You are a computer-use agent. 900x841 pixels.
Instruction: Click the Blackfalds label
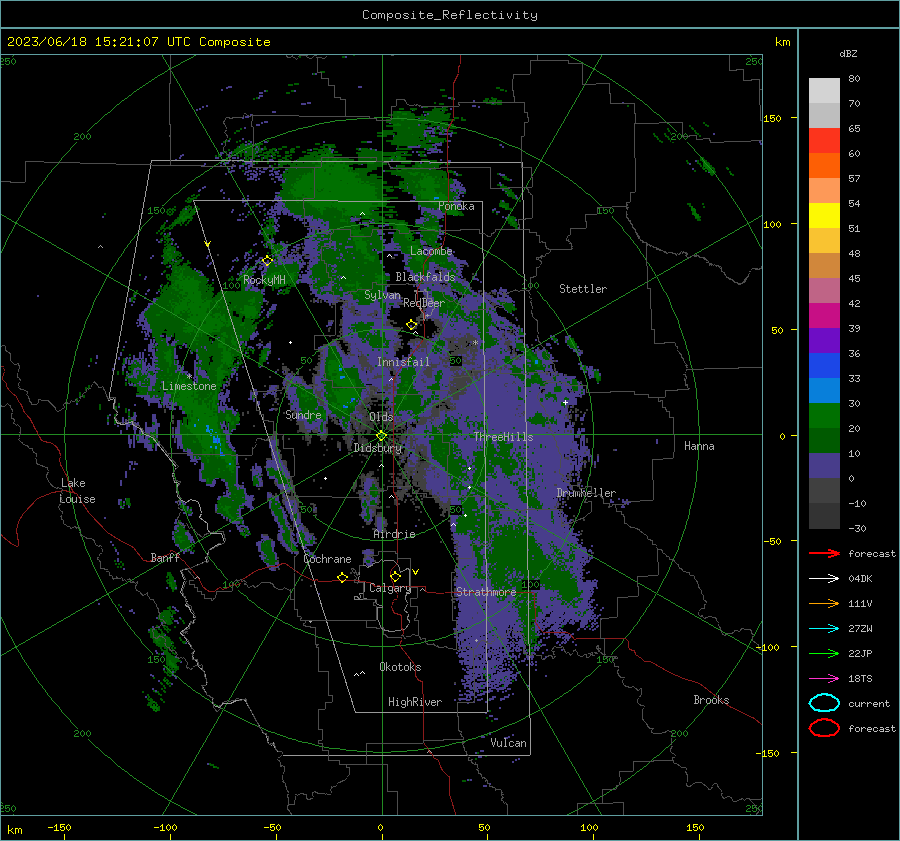425,277
